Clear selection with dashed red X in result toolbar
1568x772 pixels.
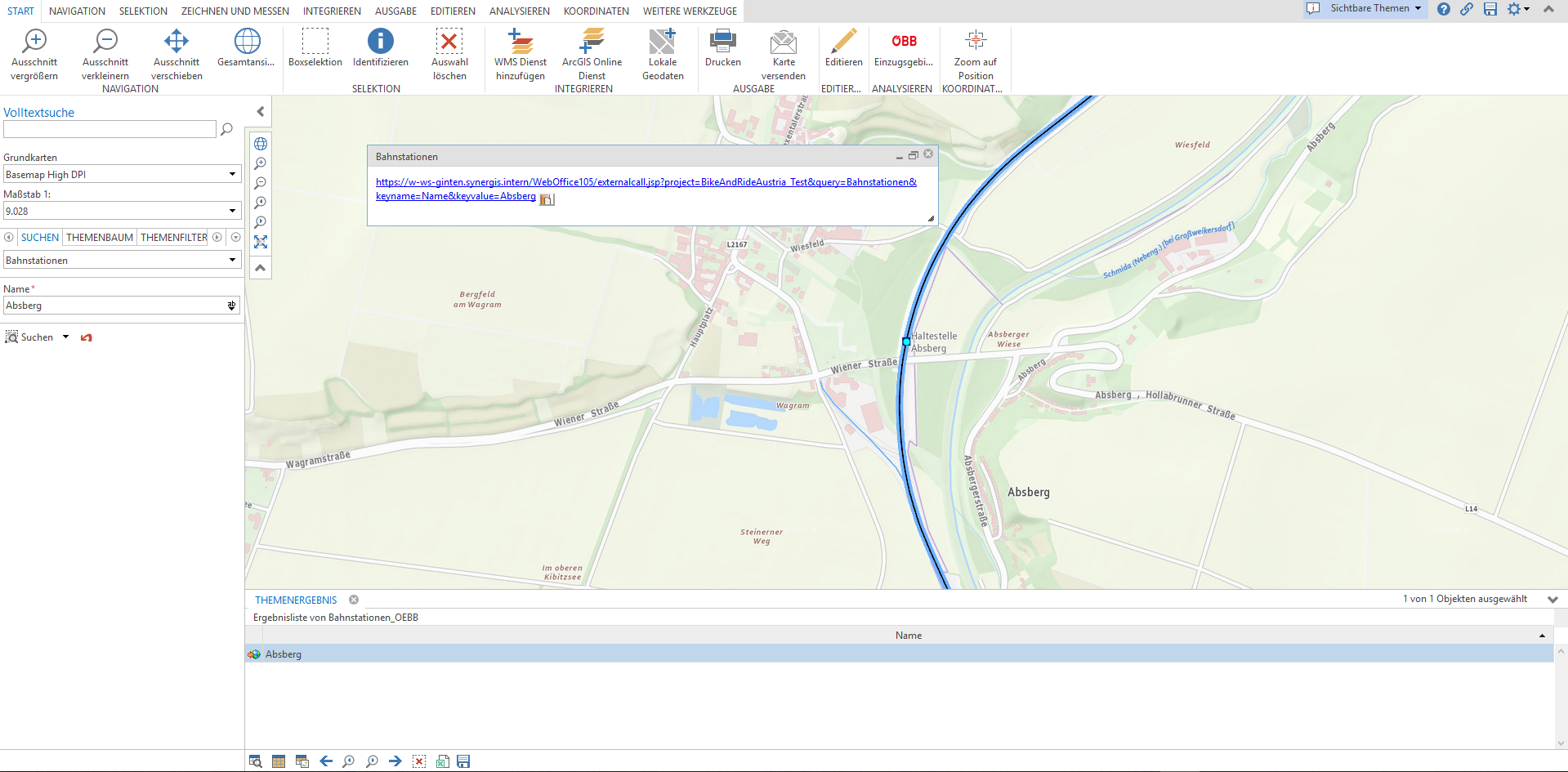(419, 761)
